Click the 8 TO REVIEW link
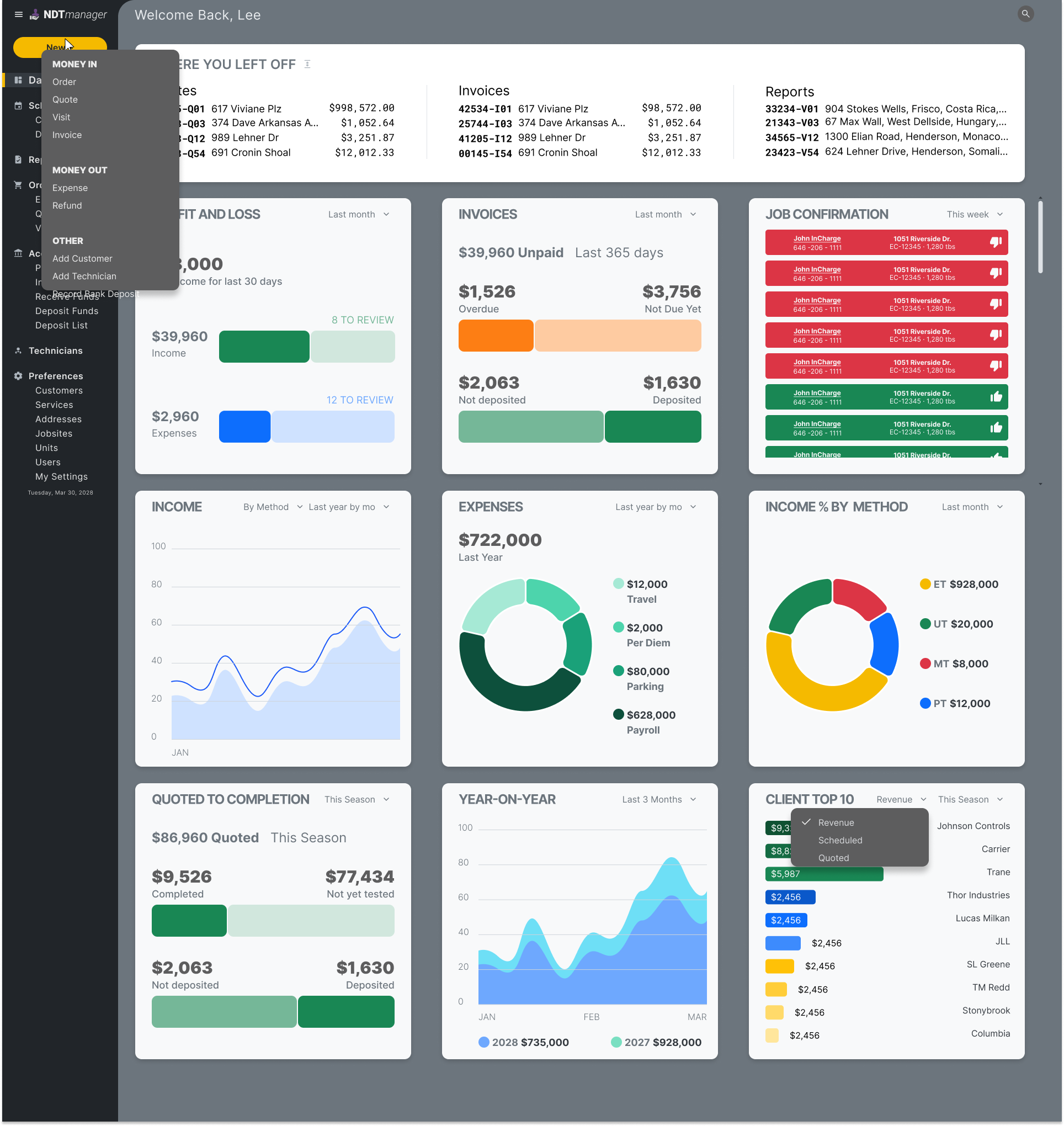Image resolution: width=1064 pixels, height=1126 pixels. point(362,320)
